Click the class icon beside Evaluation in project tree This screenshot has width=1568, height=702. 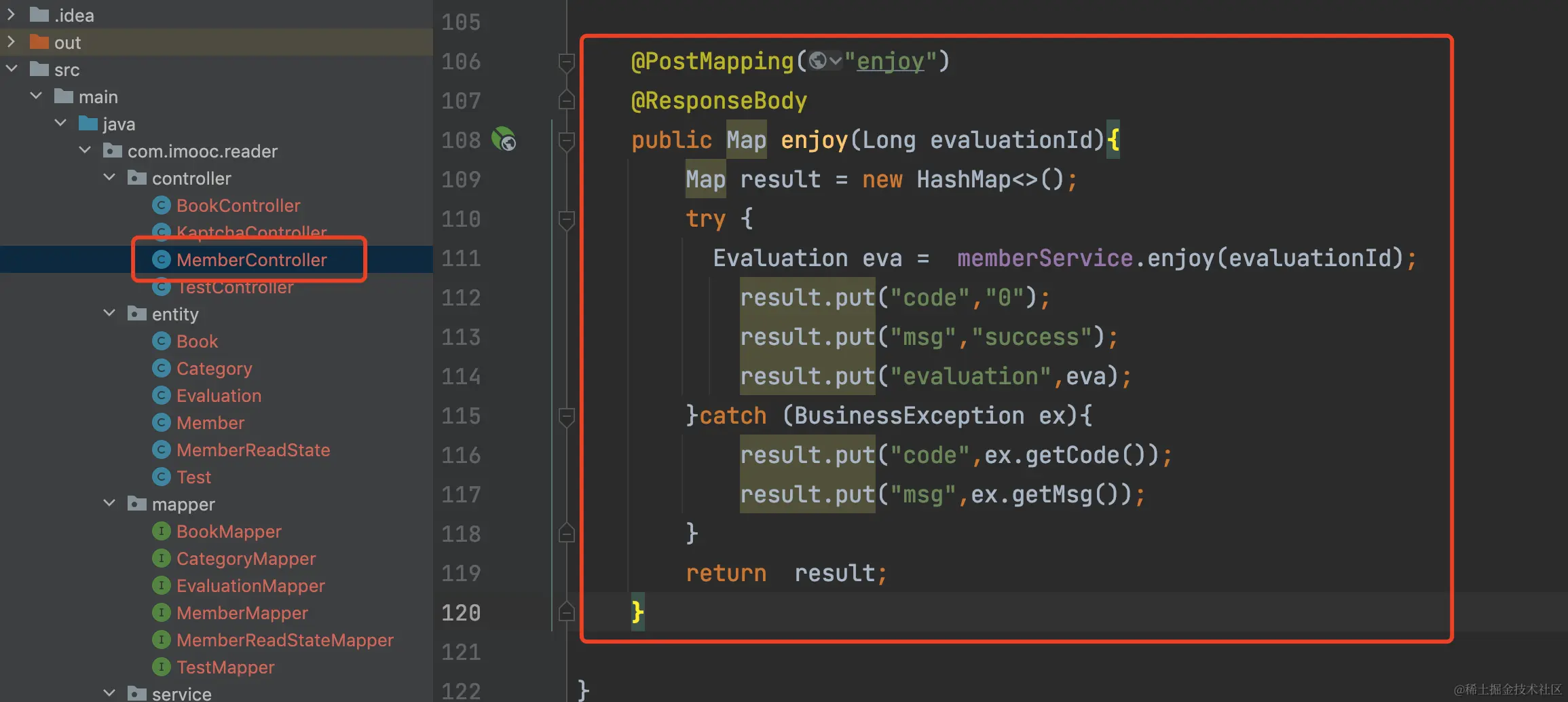pos(161,395)
